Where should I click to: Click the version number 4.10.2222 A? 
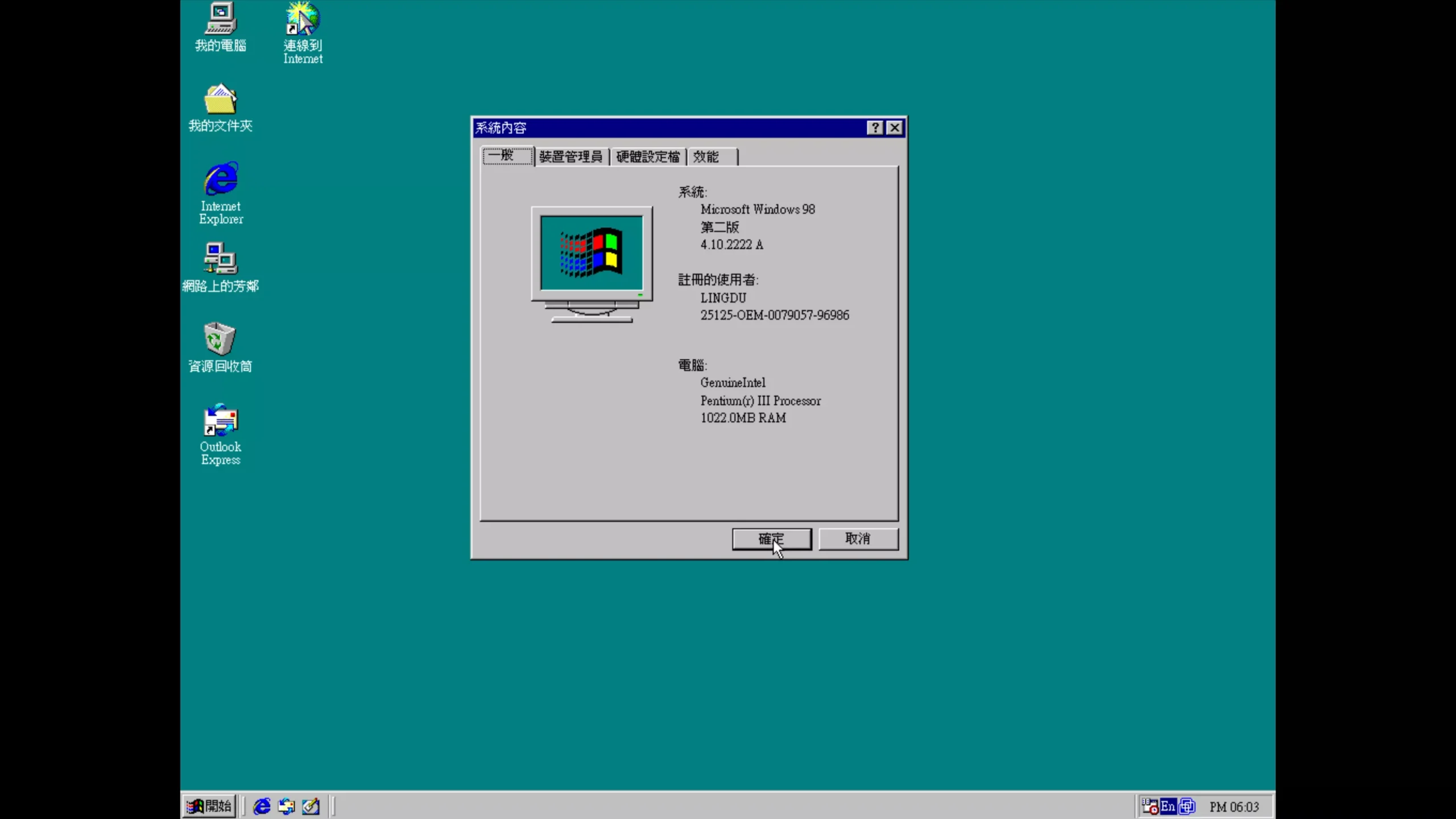732,245
